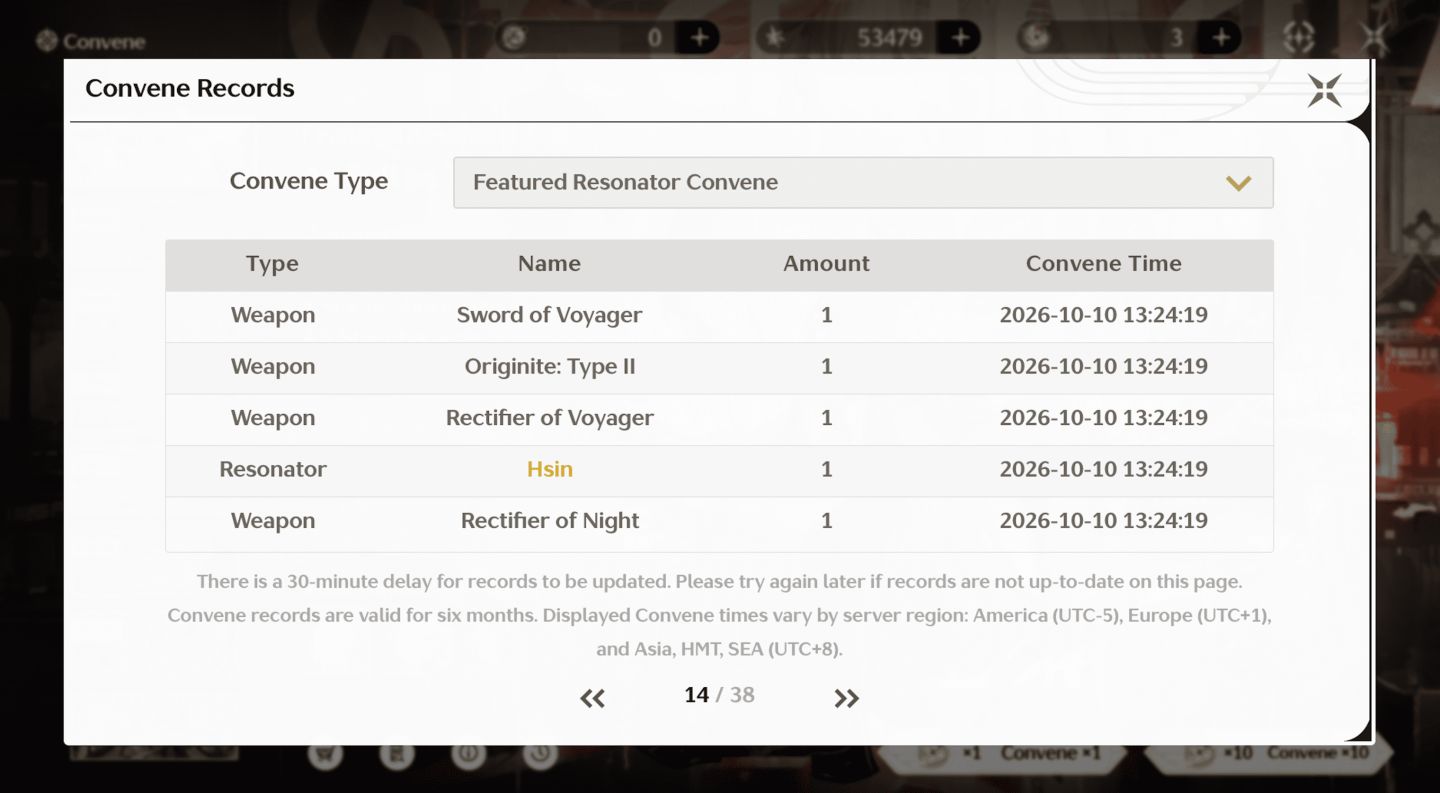
Task: Click page number 14 indicator
Action: (x=696, y=695)
